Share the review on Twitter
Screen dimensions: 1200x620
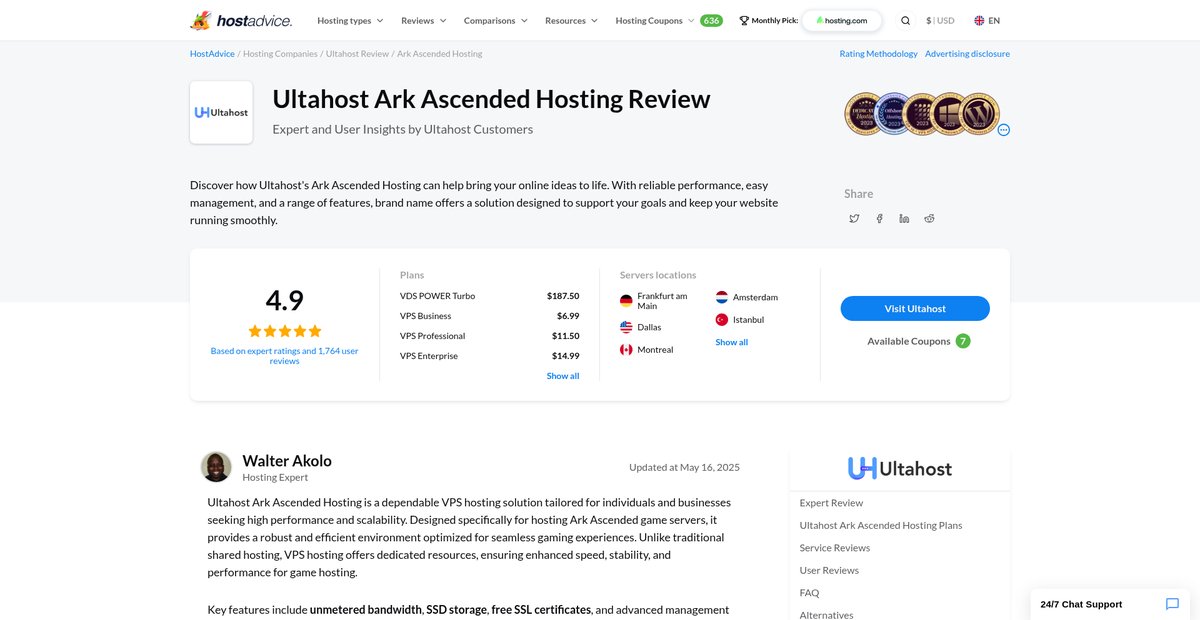tap(854, 218)
